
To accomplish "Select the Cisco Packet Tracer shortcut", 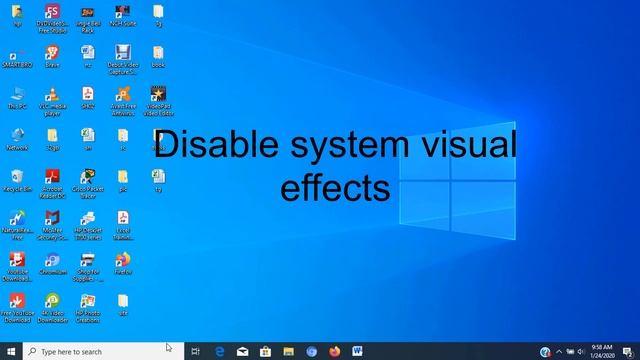I will point(88,184).
